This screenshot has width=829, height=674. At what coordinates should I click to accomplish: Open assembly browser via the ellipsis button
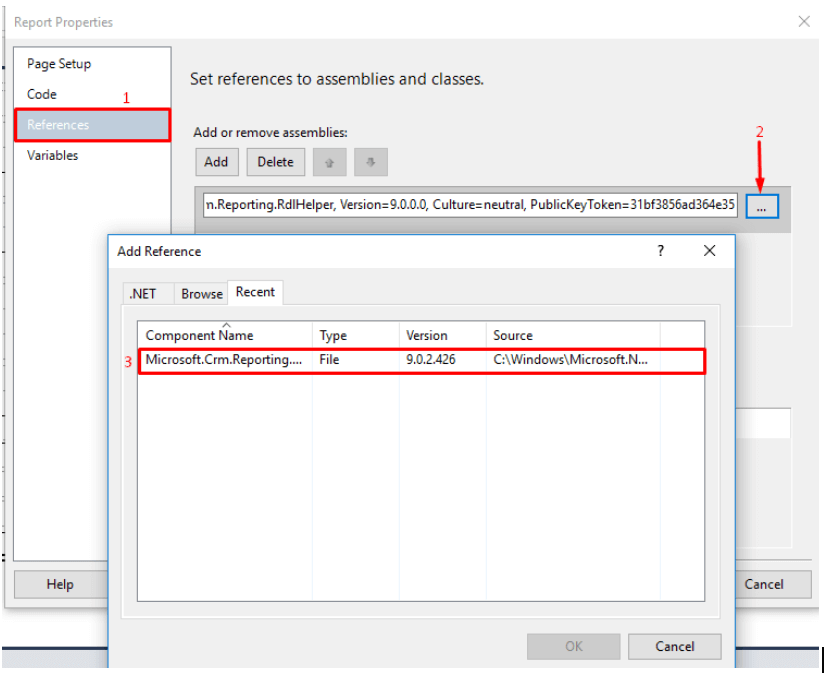(762, 206)
